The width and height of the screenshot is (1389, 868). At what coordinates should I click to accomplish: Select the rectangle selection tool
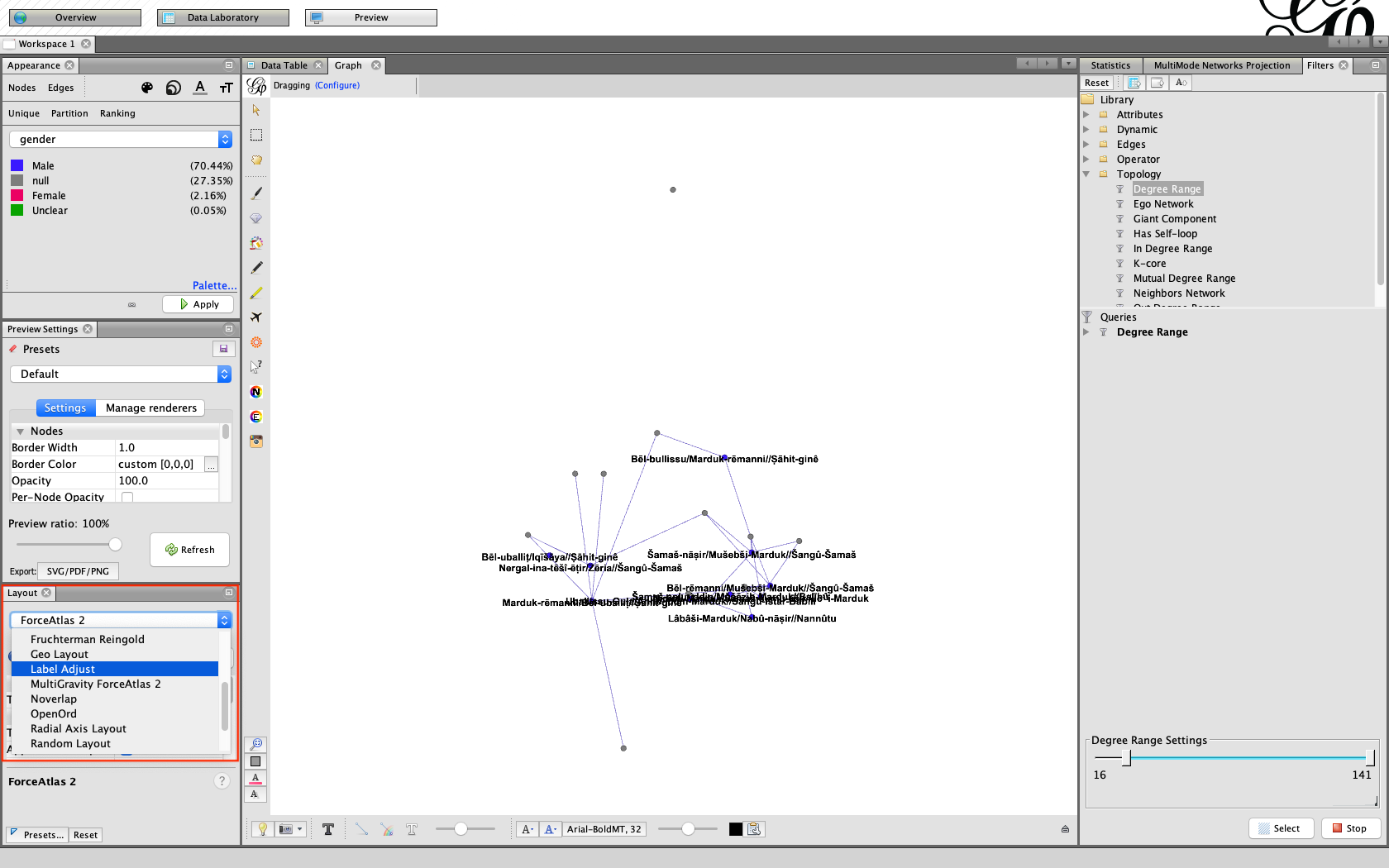pos(256,135)
